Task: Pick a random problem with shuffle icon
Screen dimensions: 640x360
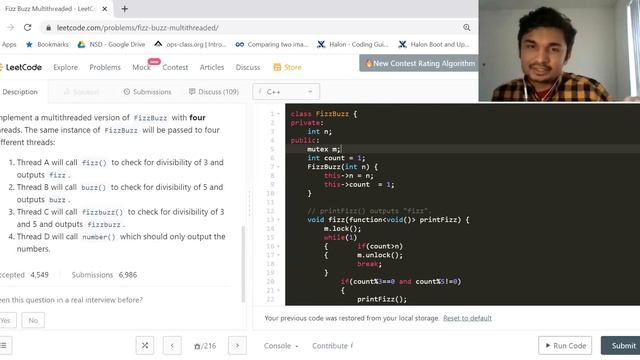Action: [145, 346]
